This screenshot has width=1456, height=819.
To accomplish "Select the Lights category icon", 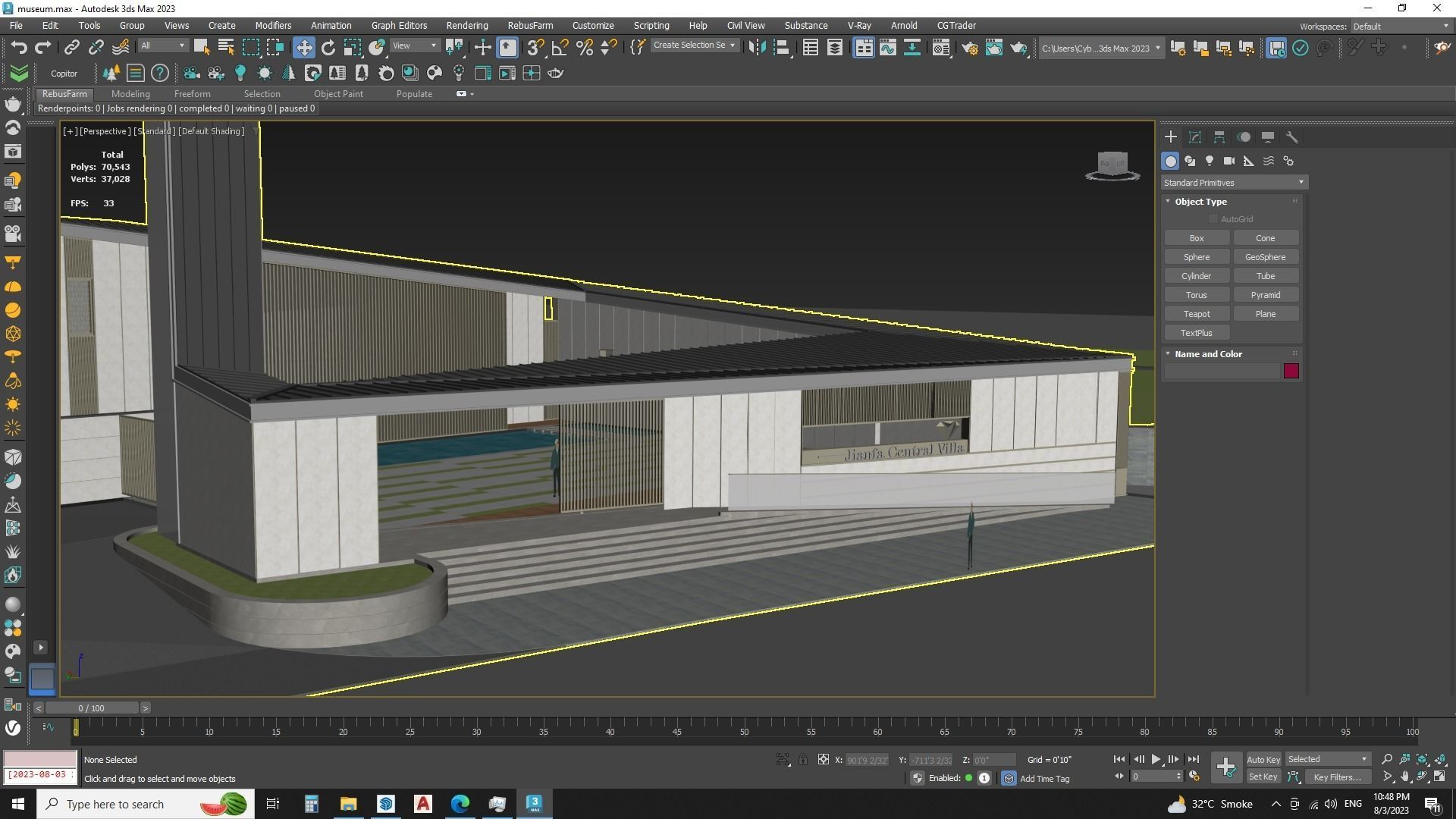I will point(1210,161).
